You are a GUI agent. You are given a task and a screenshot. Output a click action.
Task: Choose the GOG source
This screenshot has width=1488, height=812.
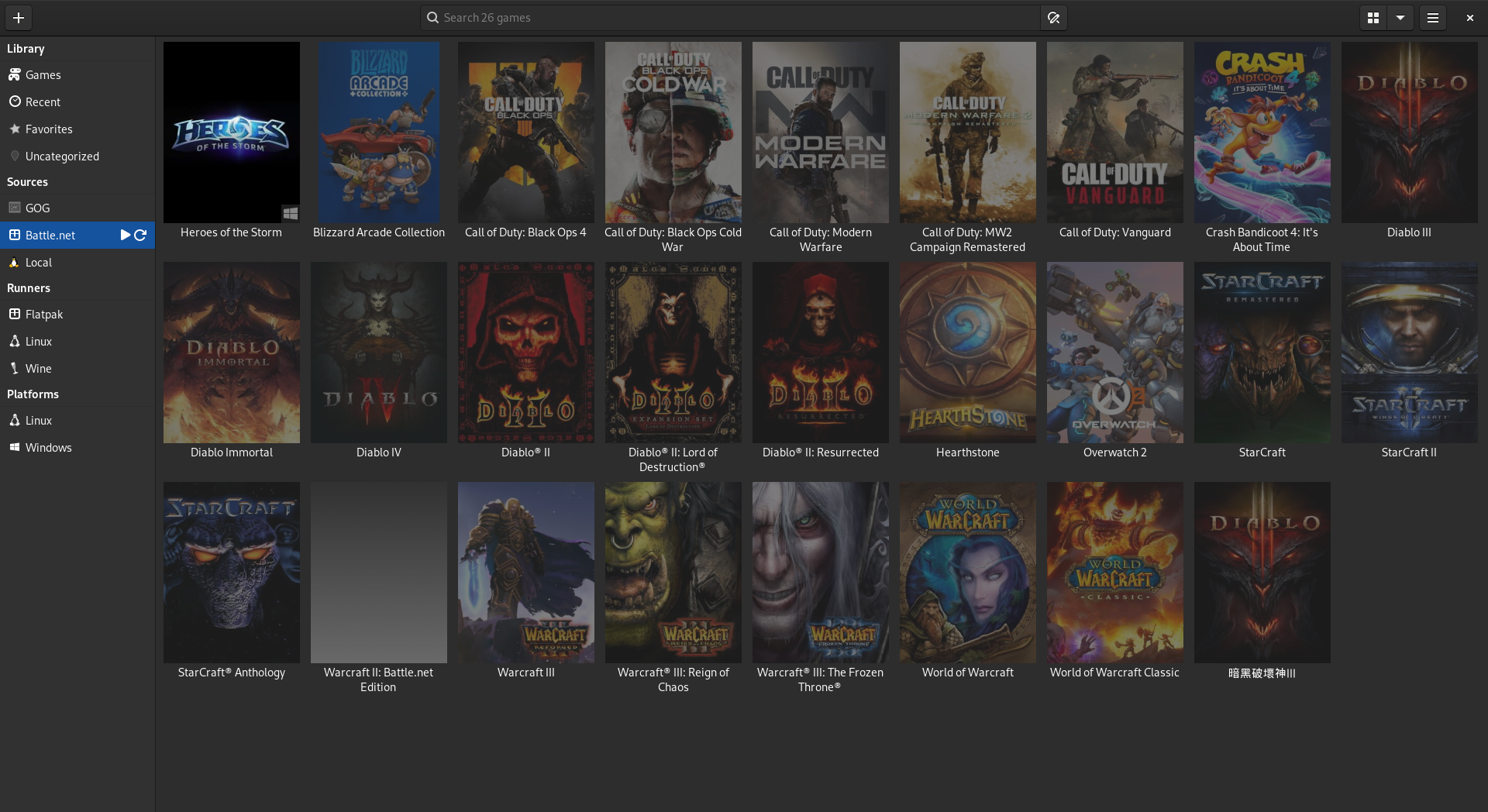coord(77,208)
